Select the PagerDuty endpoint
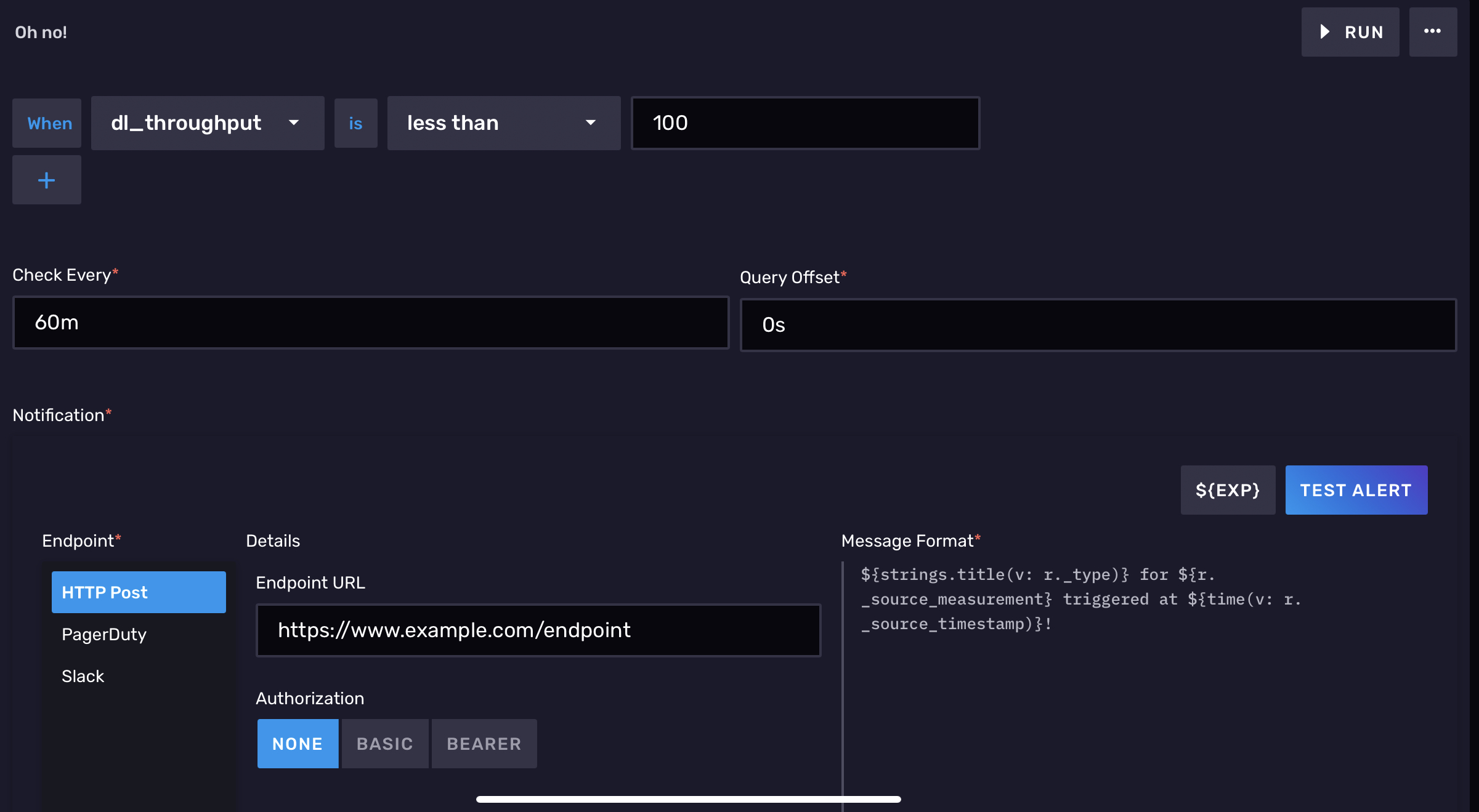The width and height of the screenshot is (1479, 812). (x=104, y=634)
